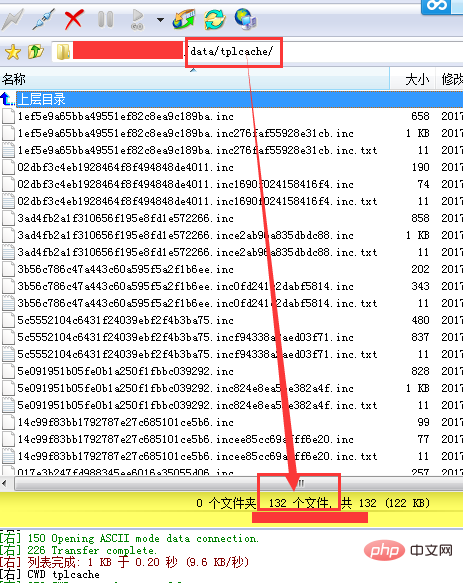Click the up-folder arrow icon in address bar

click(36, 52)
